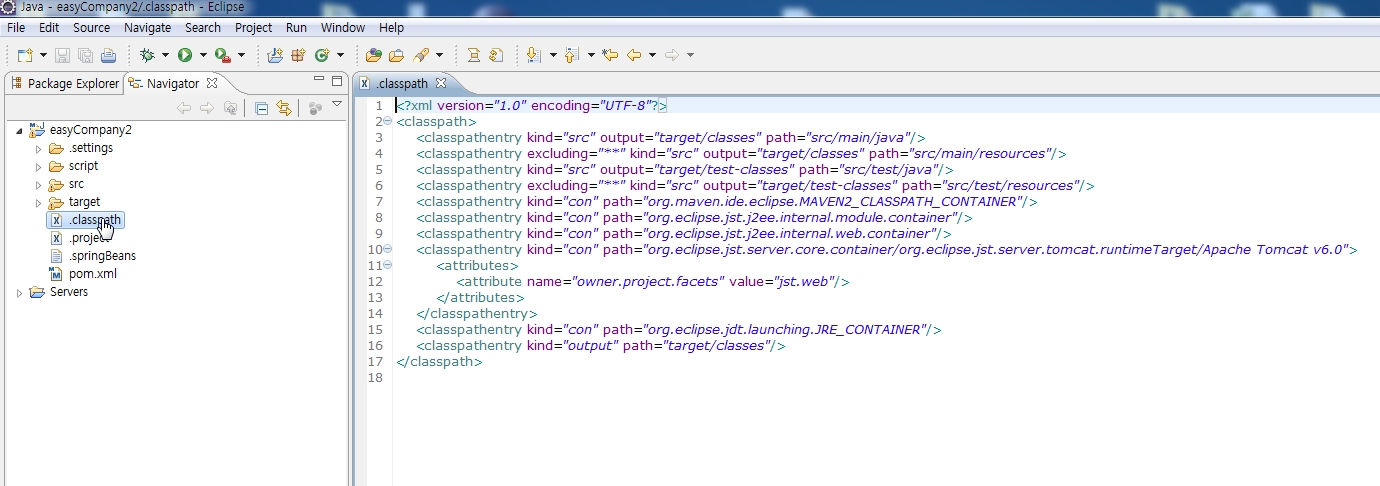Click the Open Type icon
The image size is (1380, 486).
[x=374, y=55]
